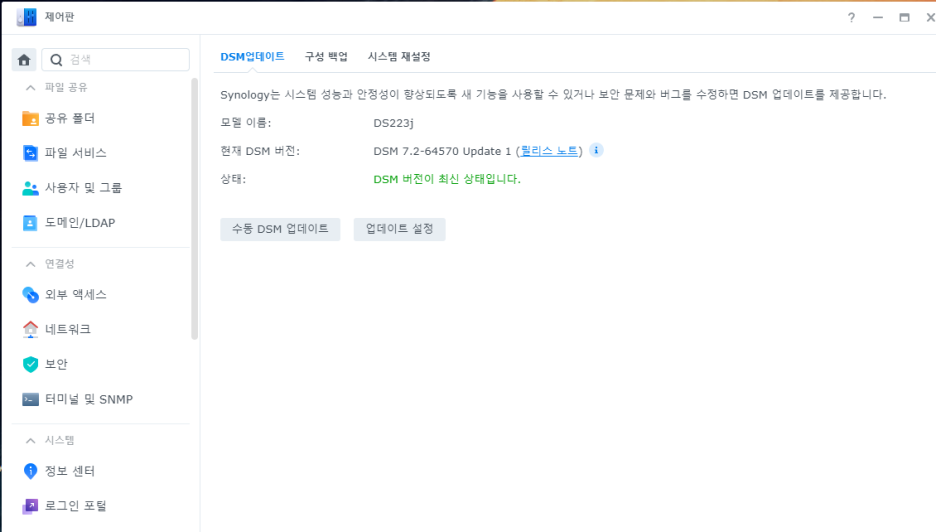The image size is (936, 532).
Task: Select the 보안 label in sidebar
Action: pos(57,364)
